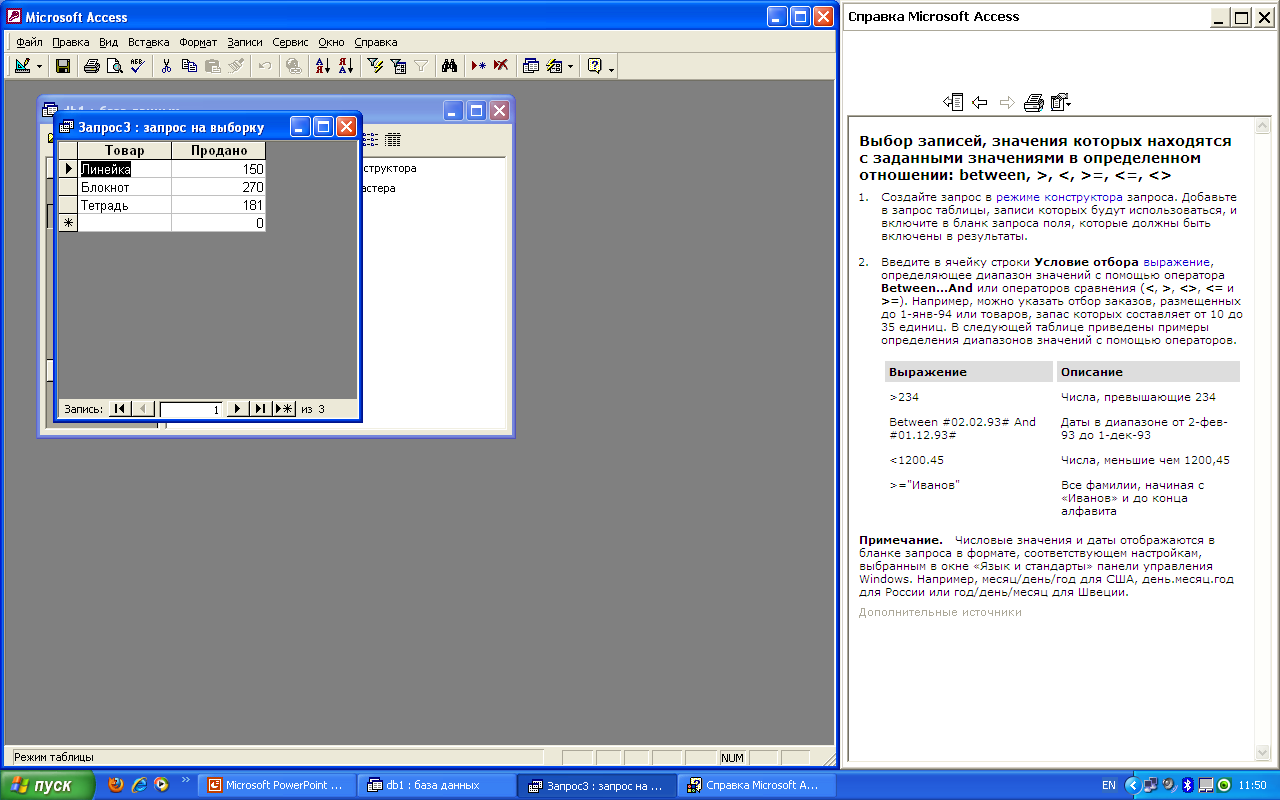
Task: Open Help options dropdown icon
Action: 1061,102
